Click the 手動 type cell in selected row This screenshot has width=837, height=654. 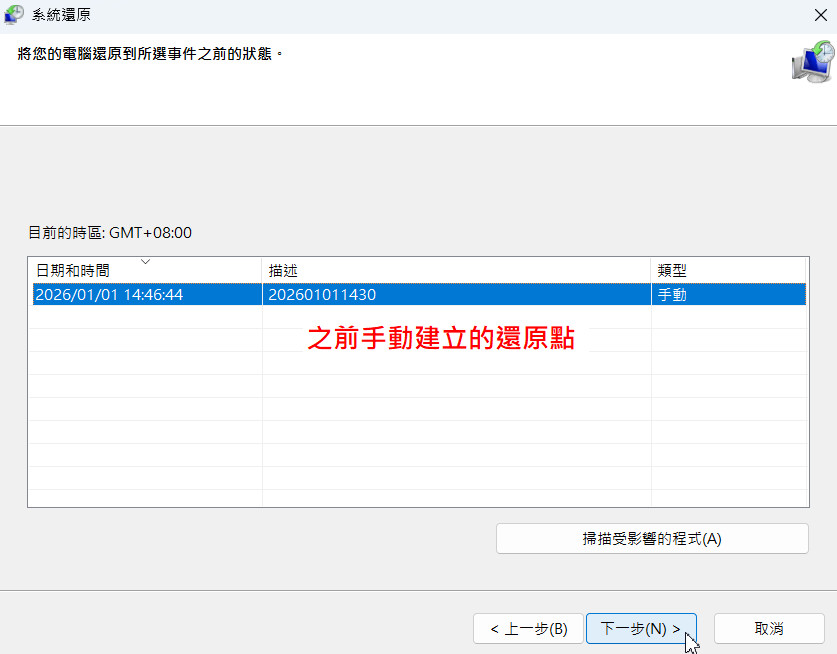coord(672,295)
